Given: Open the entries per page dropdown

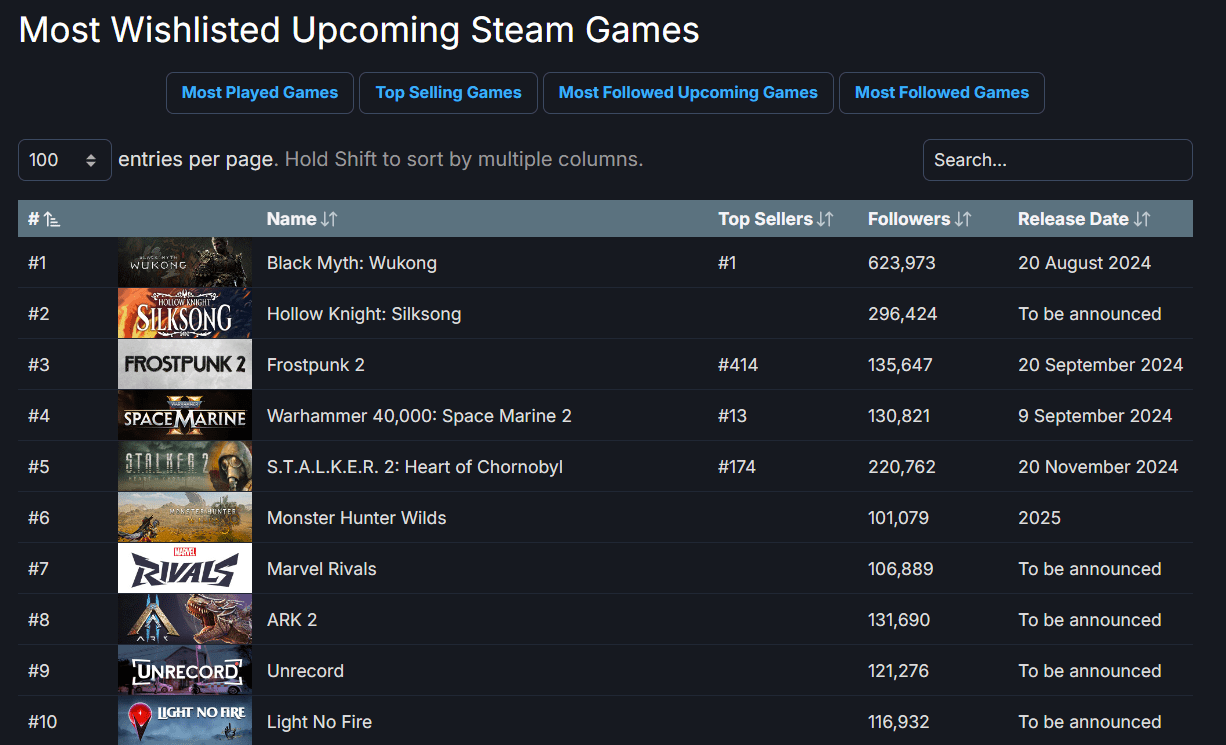Looking at the screenshot, I should click(65, 160).
